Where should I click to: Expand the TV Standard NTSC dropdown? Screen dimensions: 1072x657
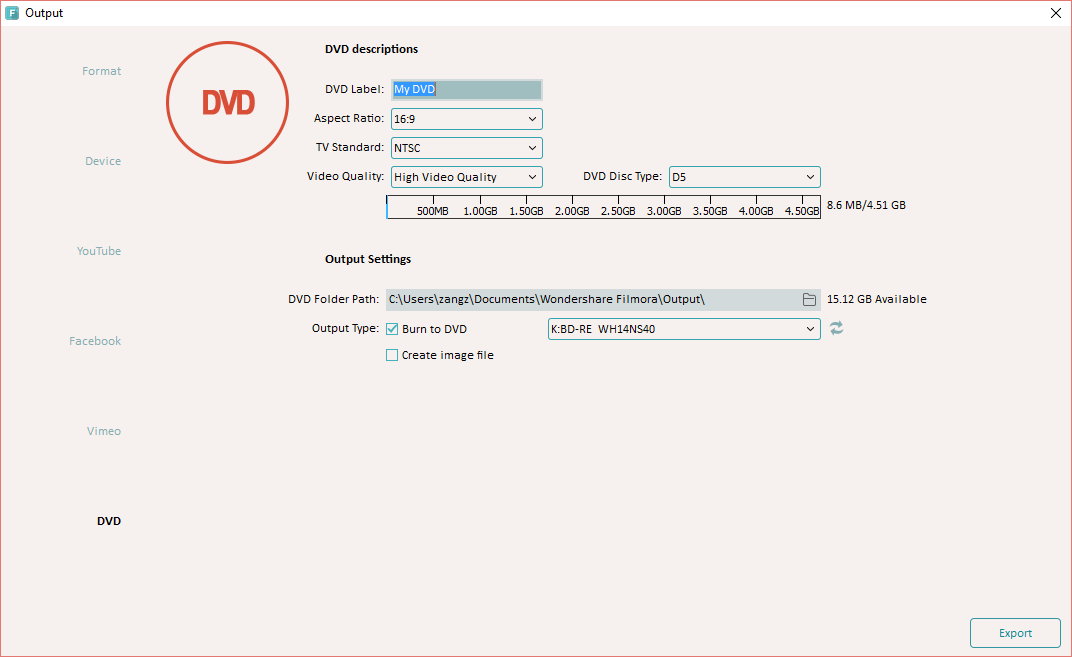pos(467,148)
